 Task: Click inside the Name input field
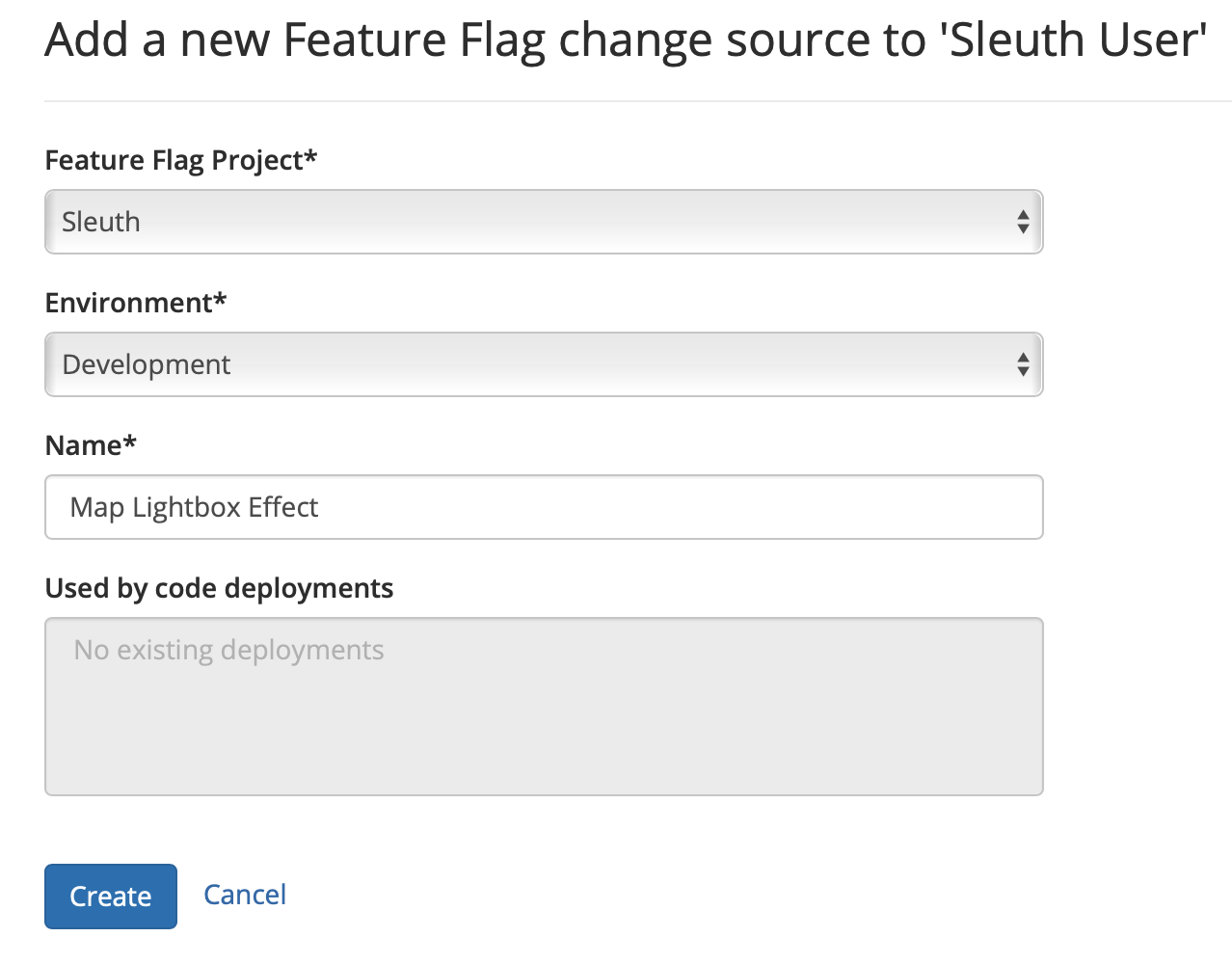(543, 507)
